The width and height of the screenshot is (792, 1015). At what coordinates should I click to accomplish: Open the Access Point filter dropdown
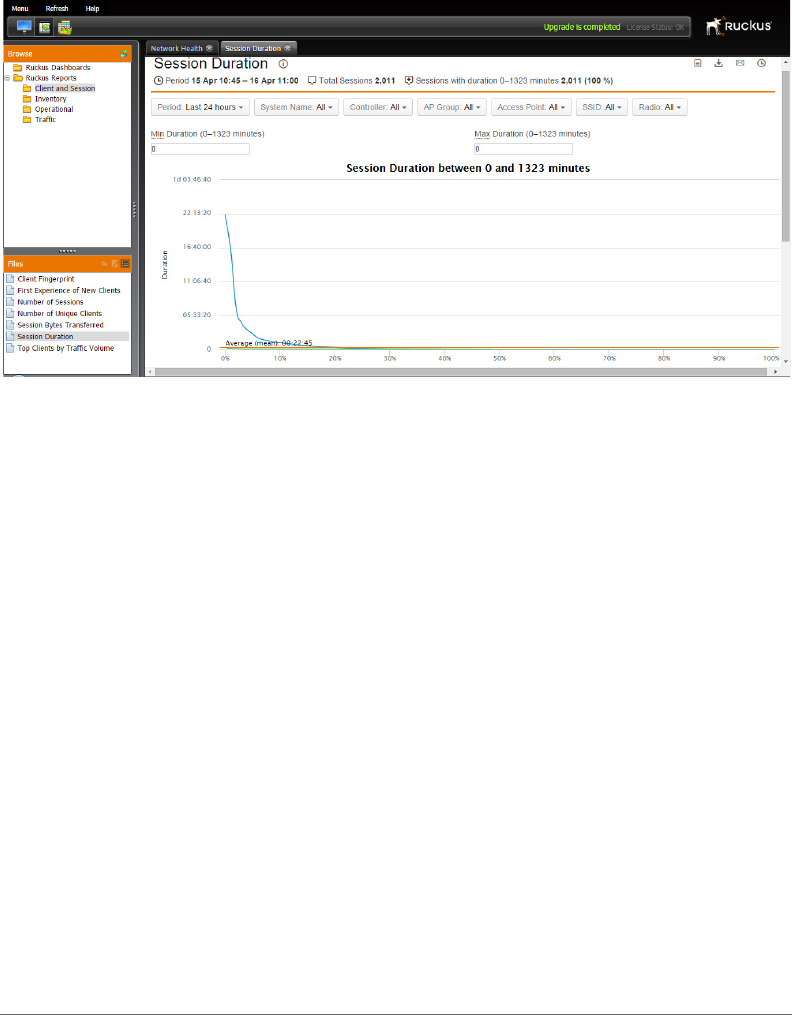[x=531, y=107]
